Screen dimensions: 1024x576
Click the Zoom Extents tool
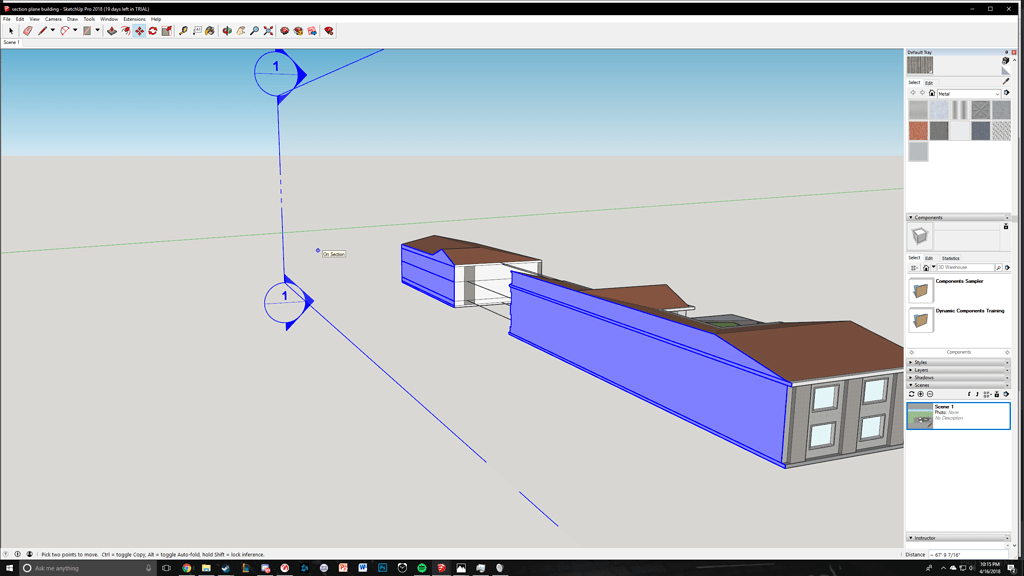coord(268,31)
